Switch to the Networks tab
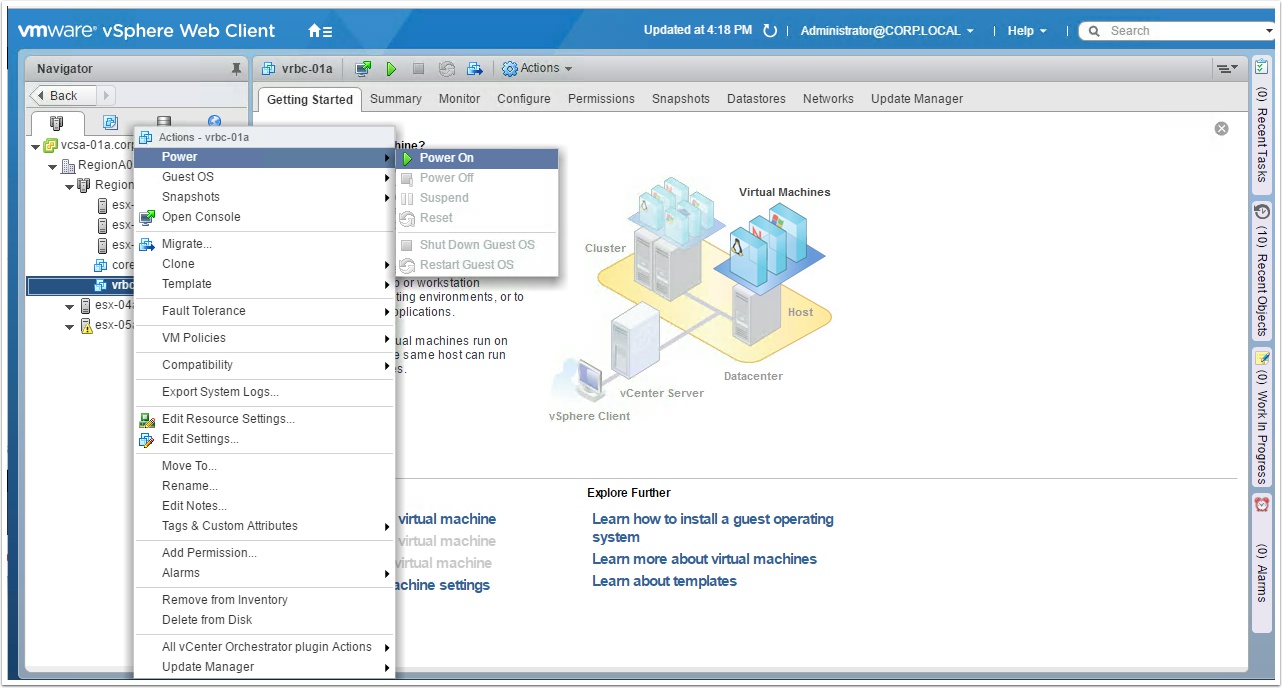 coord(828,99)
